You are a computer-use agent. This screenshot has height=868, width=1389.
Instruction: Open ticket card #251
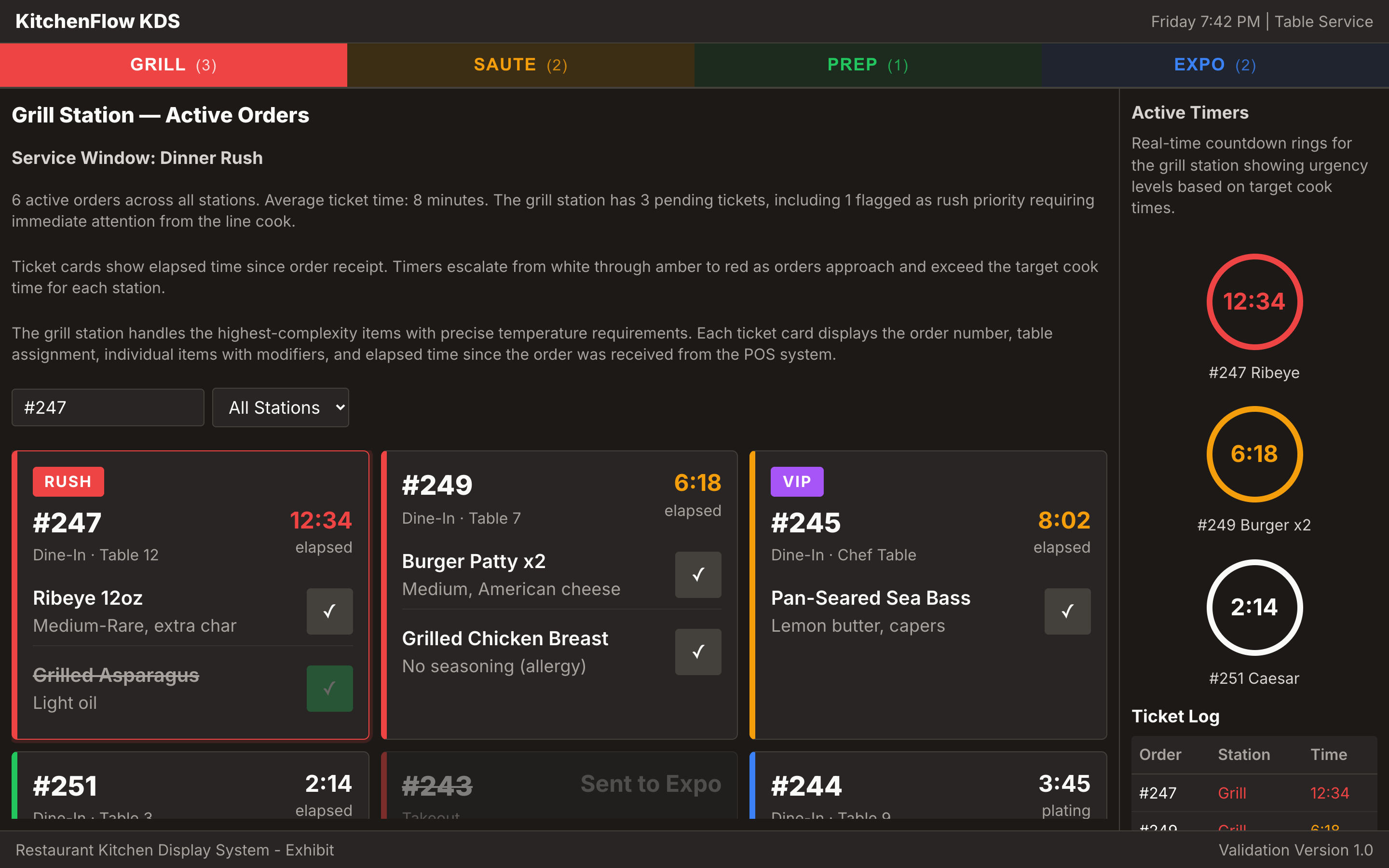point(190,787)
